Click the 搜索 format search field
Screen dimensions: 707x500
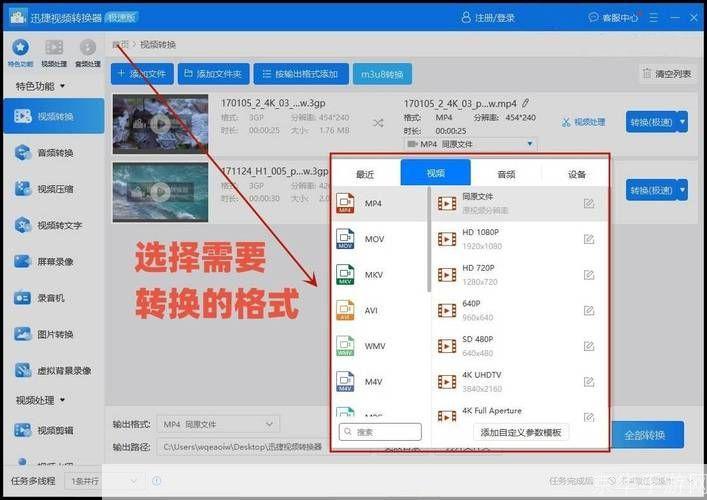point(380,432)
